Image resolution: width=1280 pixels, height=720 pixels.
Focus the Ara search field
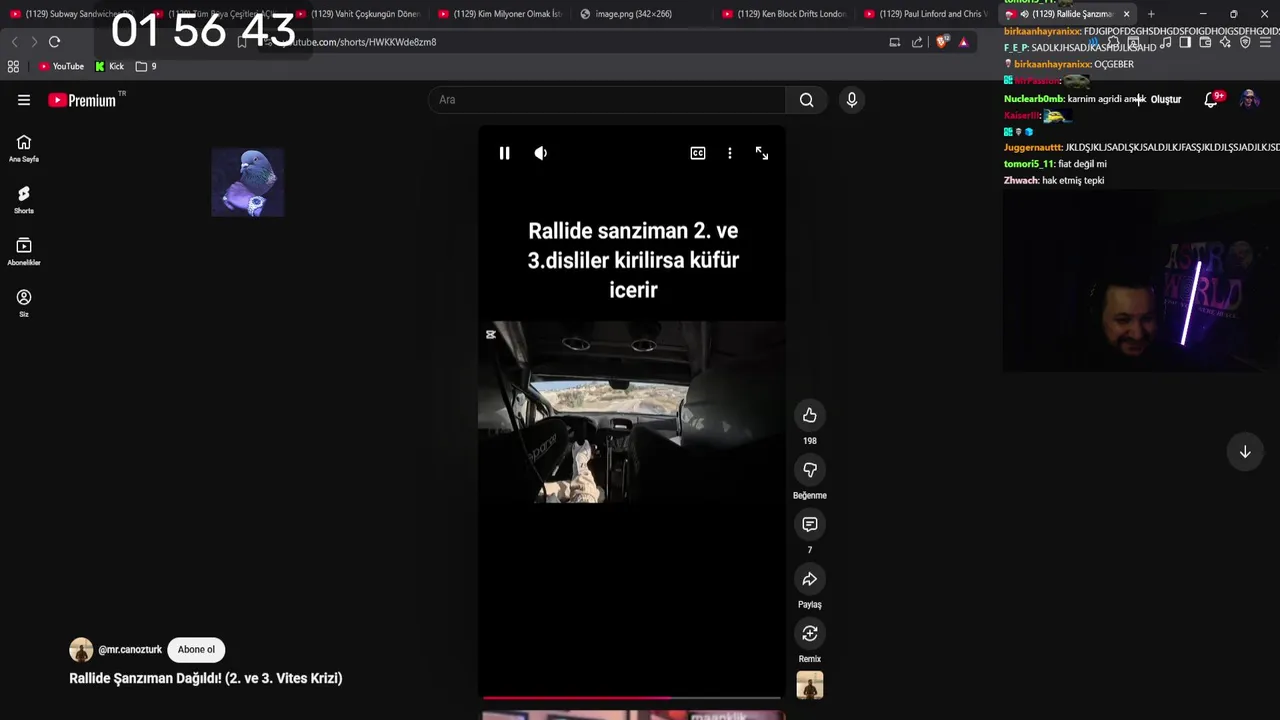607,99
